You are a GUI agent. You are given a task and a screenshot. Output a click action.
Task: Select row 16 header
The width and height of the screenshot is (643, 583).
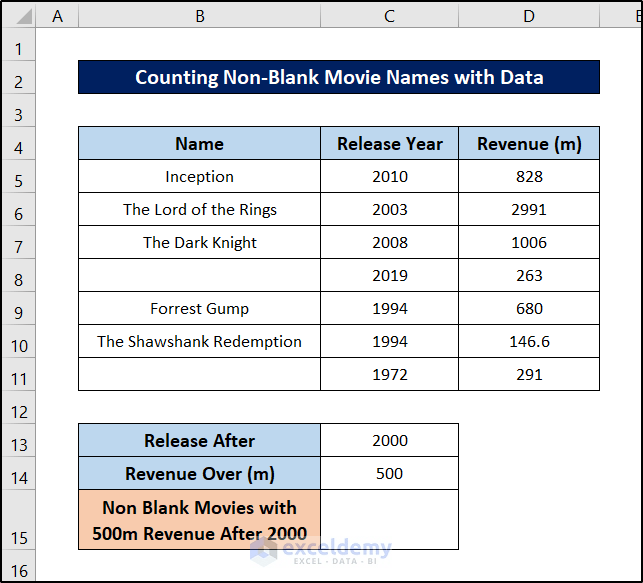pyautogui.click(x=19, y=565)
